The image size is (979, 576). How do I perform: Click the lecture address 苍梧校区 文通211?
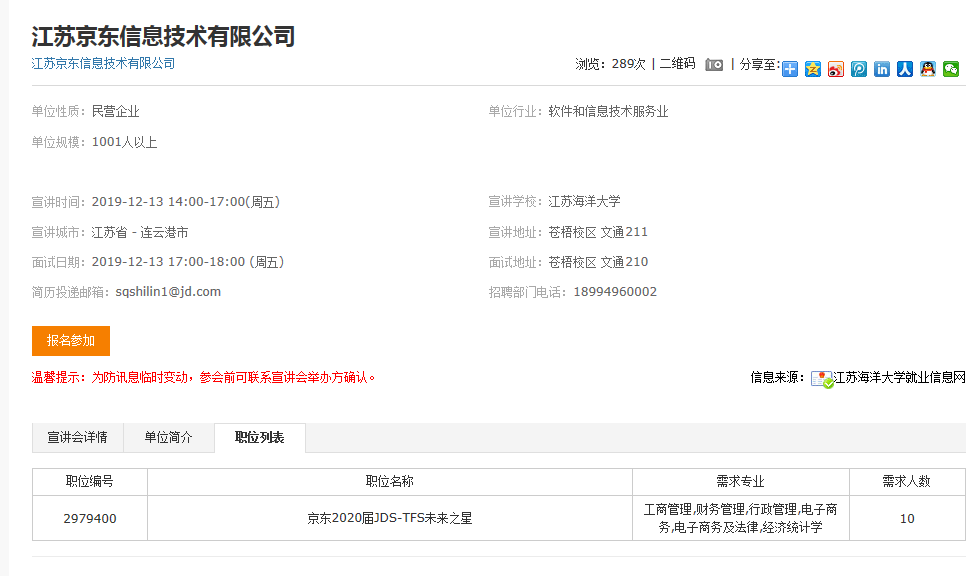(x=598, y=232)
